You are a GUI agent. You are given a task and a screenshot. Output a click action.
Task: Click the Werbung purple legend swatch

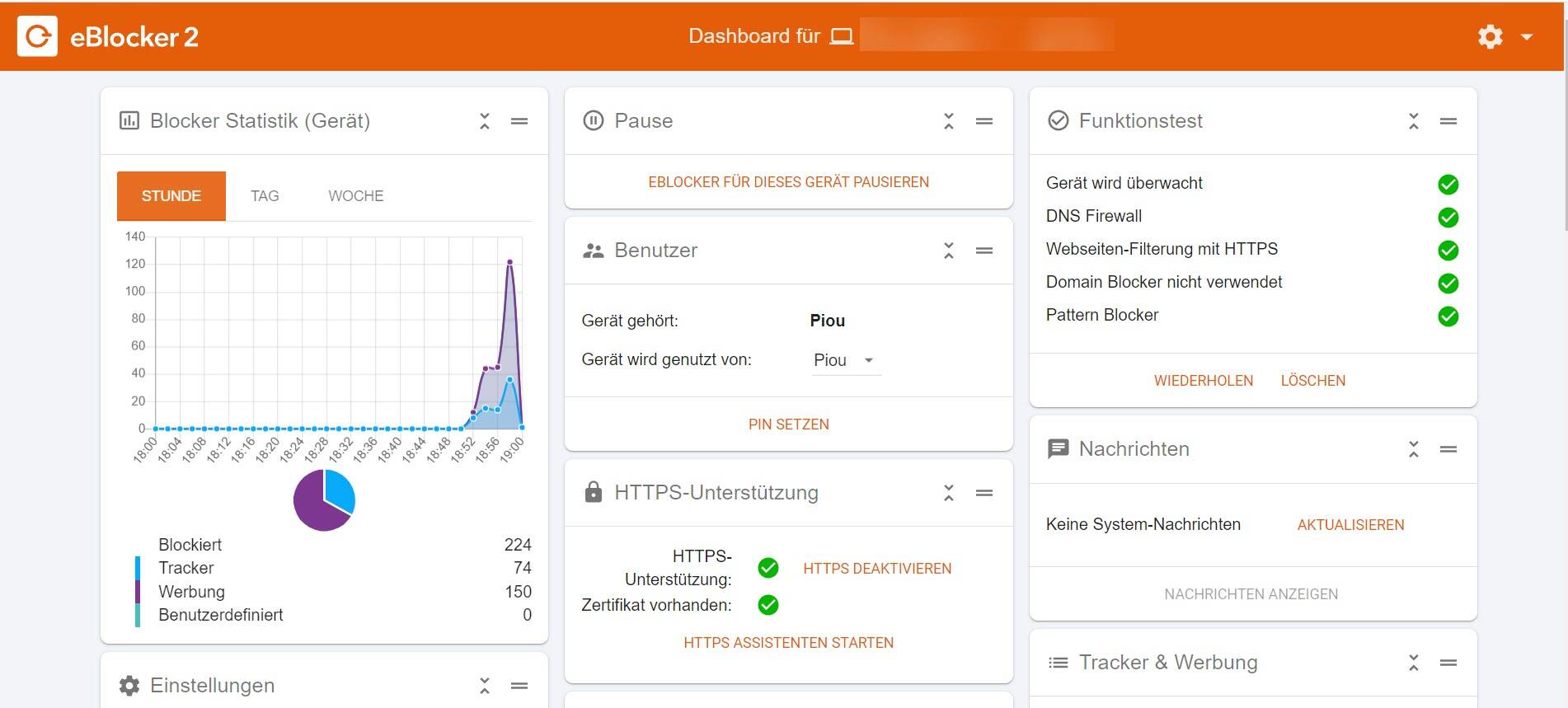click(x=138, y=592)
